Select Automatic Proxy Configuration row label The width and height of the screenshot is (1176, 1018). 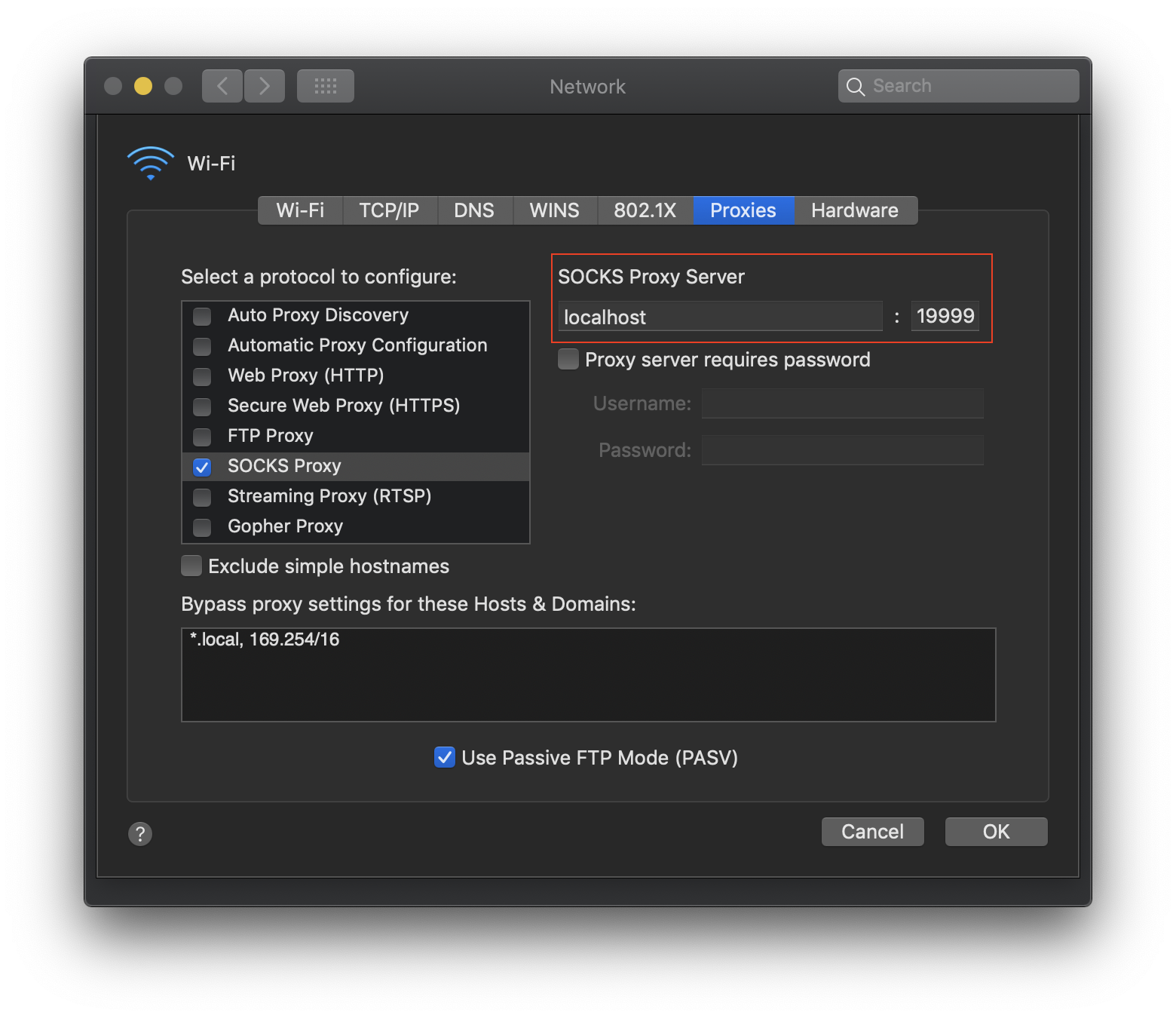coord(358,345)
